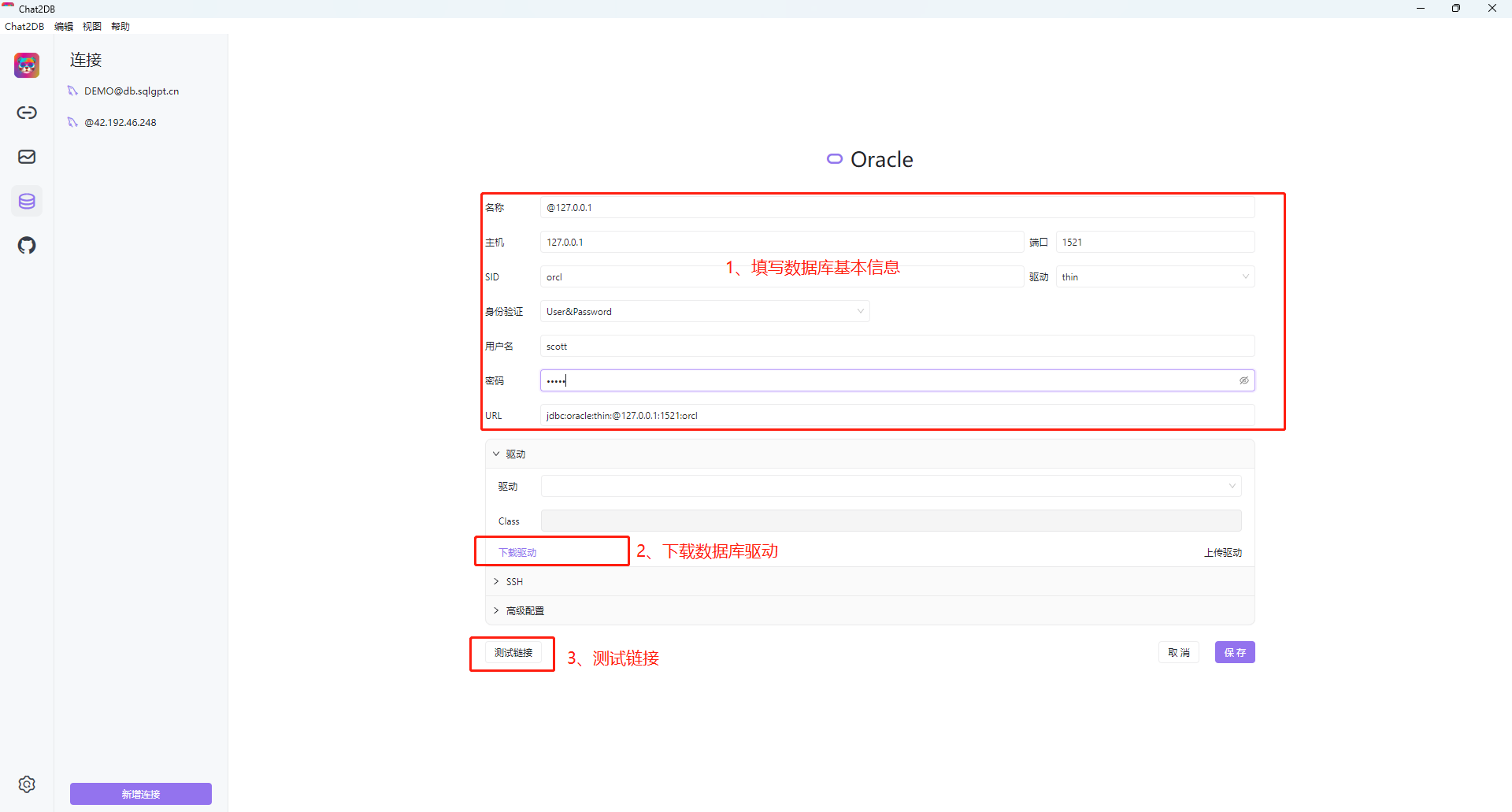
Task: Open the thin driver type dropdown
Action: (1155, 276)
